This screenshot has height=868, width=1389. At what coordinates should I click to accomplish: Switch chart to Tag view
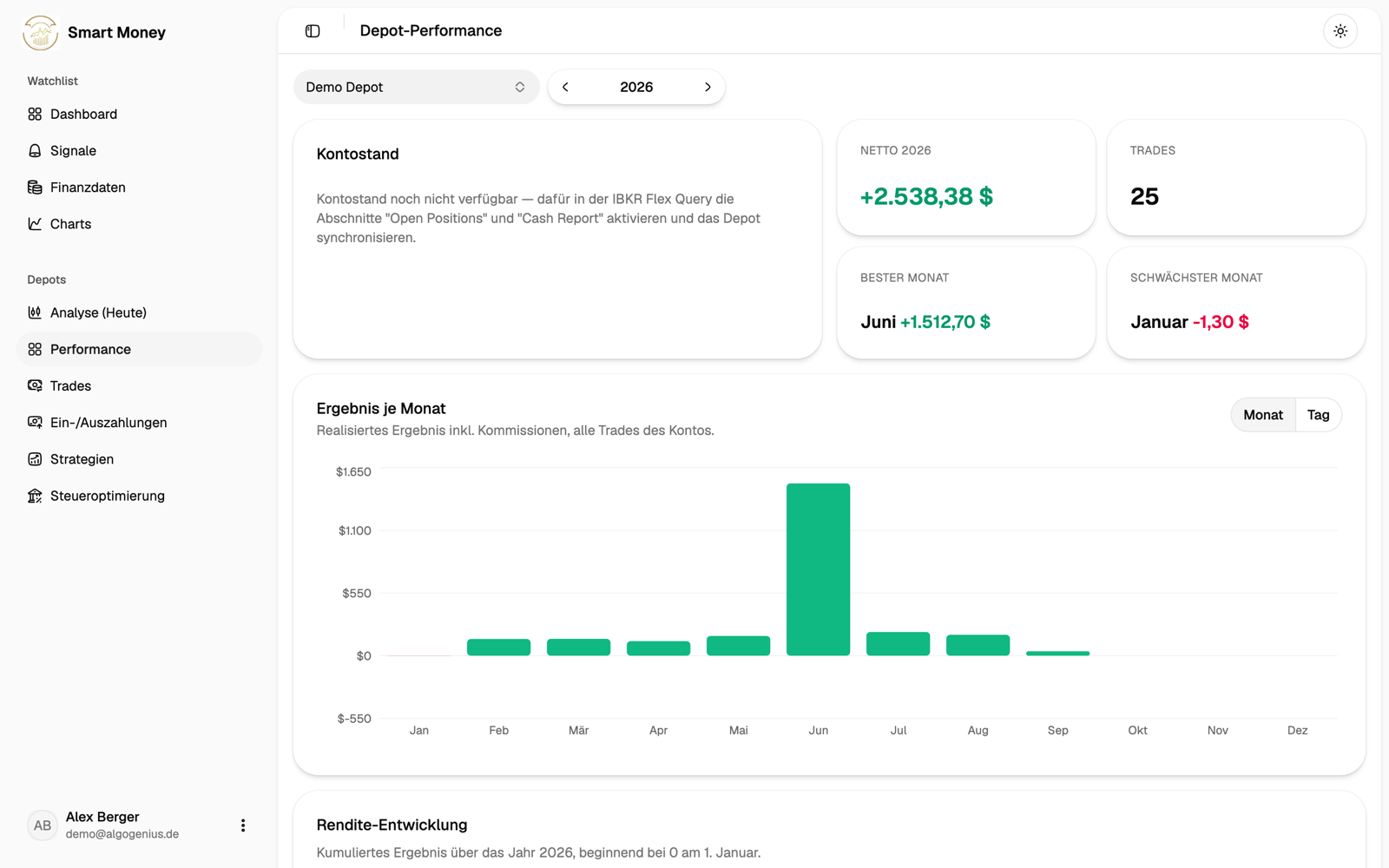[1318, 415]
